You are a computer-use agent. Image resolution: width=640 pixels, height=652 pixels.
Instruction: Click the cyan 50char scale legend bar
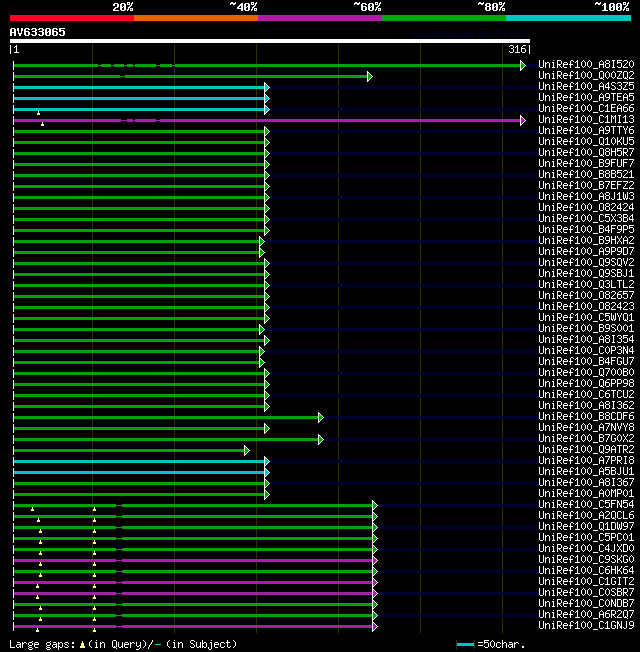(x=465, y=645)
